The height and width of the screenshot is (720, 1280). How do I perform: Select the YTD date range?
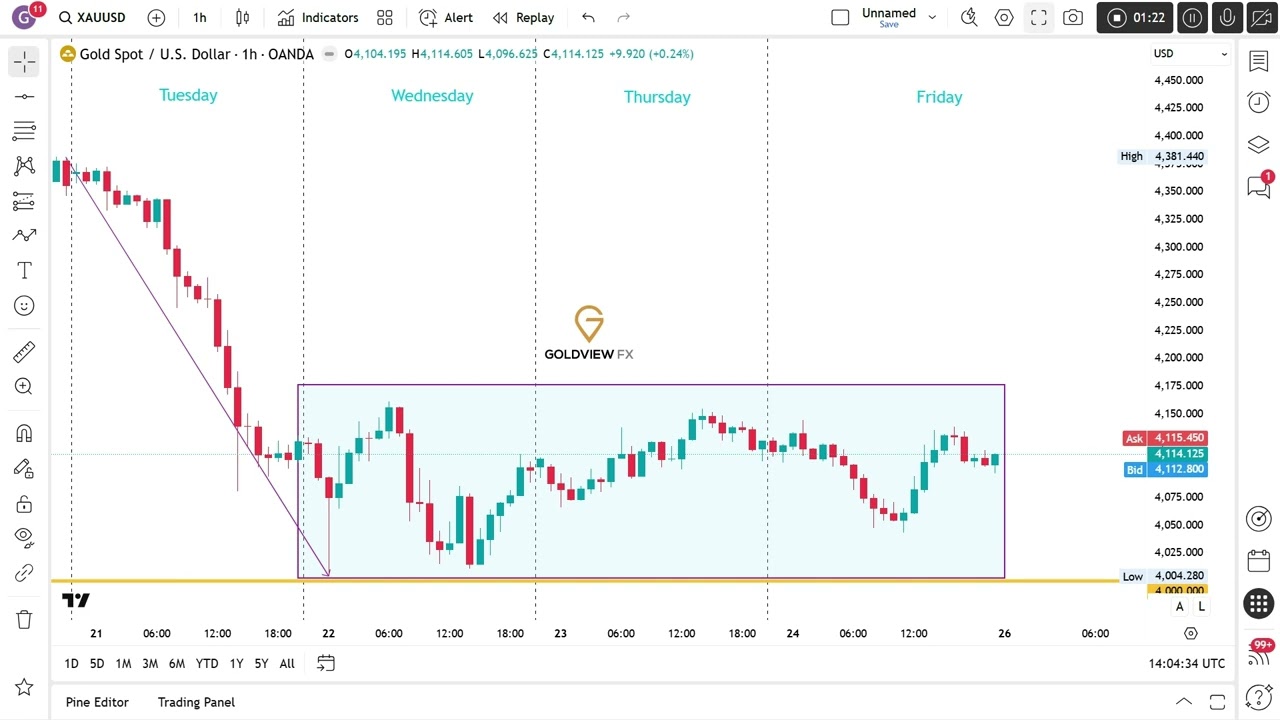[207, 664]
